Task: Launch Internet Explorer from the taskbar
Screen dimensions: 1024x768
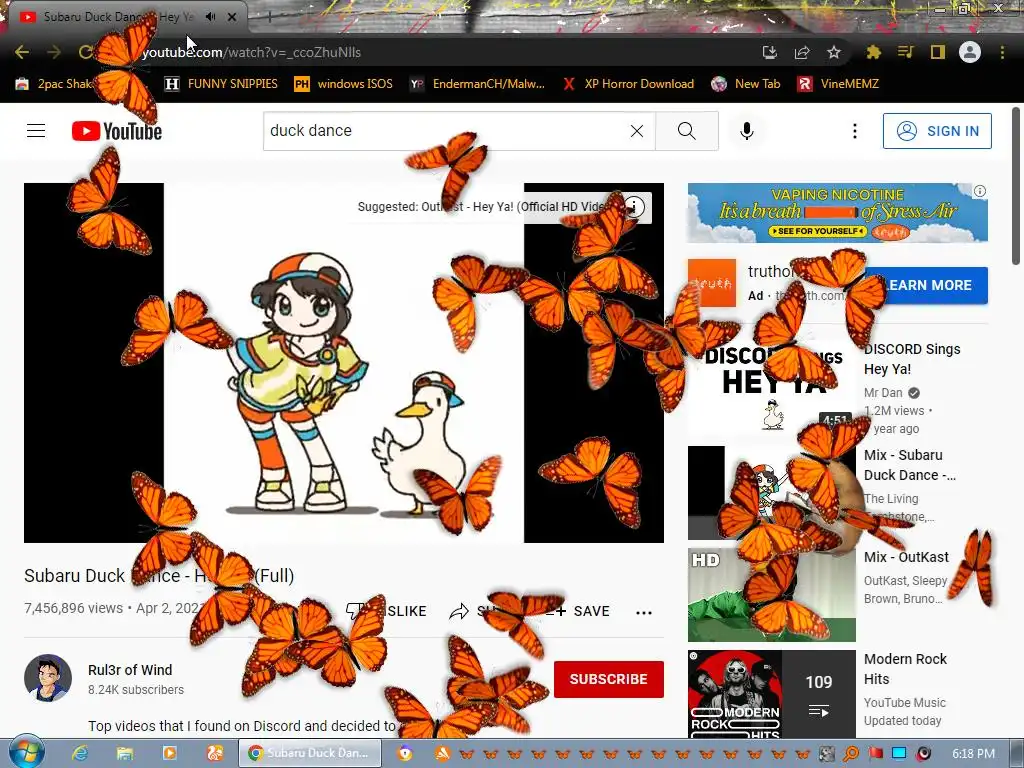Action: [x=80, y=754]
